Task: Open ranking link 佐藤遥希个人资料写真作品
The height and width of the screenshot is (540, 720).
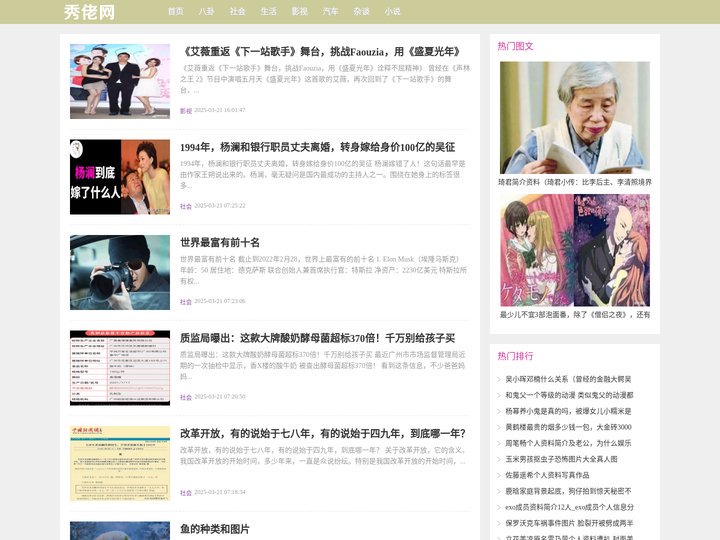Action: [547, 475]
